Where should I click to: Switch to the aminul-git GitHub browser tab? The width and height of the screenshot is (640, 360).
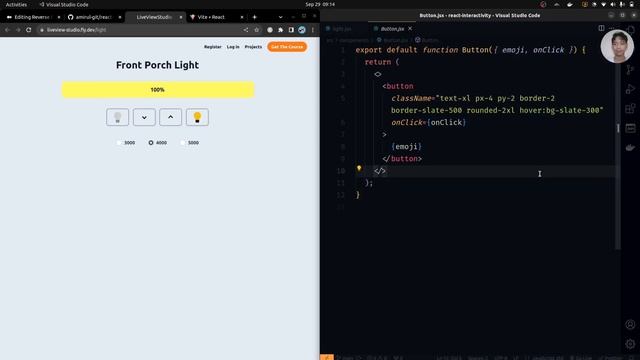[x=93, y=17]
